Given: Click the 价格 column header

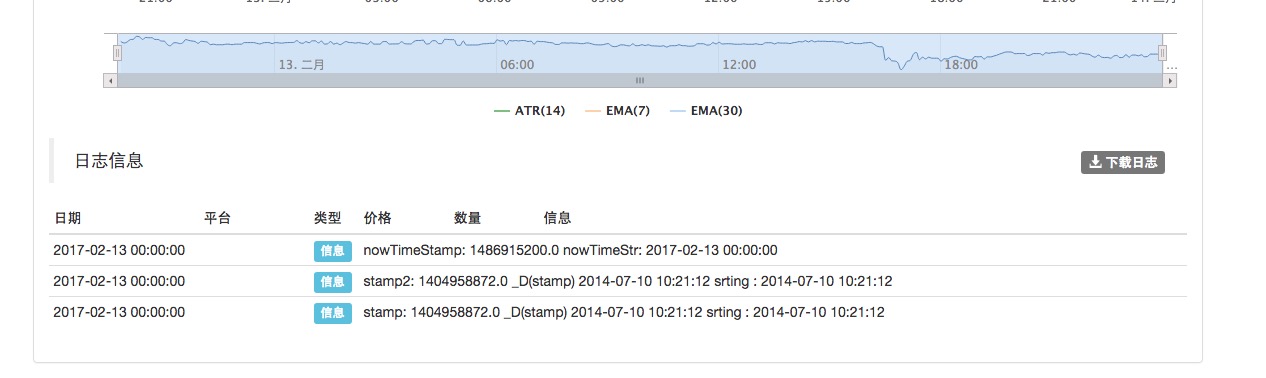Looking at the screenshot, I should [378, 218].
